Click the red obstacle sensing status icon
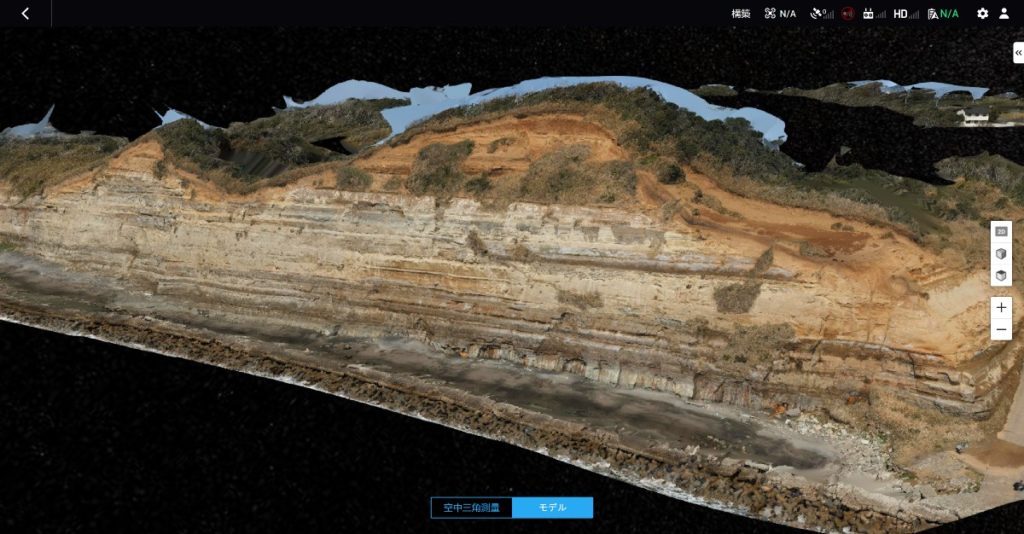This screenshot has width=1024, height=534. (x=848, y=13)
